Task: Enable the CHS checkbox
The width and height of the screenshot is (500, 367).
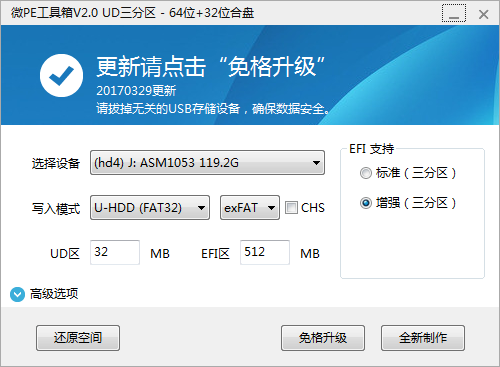Action: pos(291,208)
